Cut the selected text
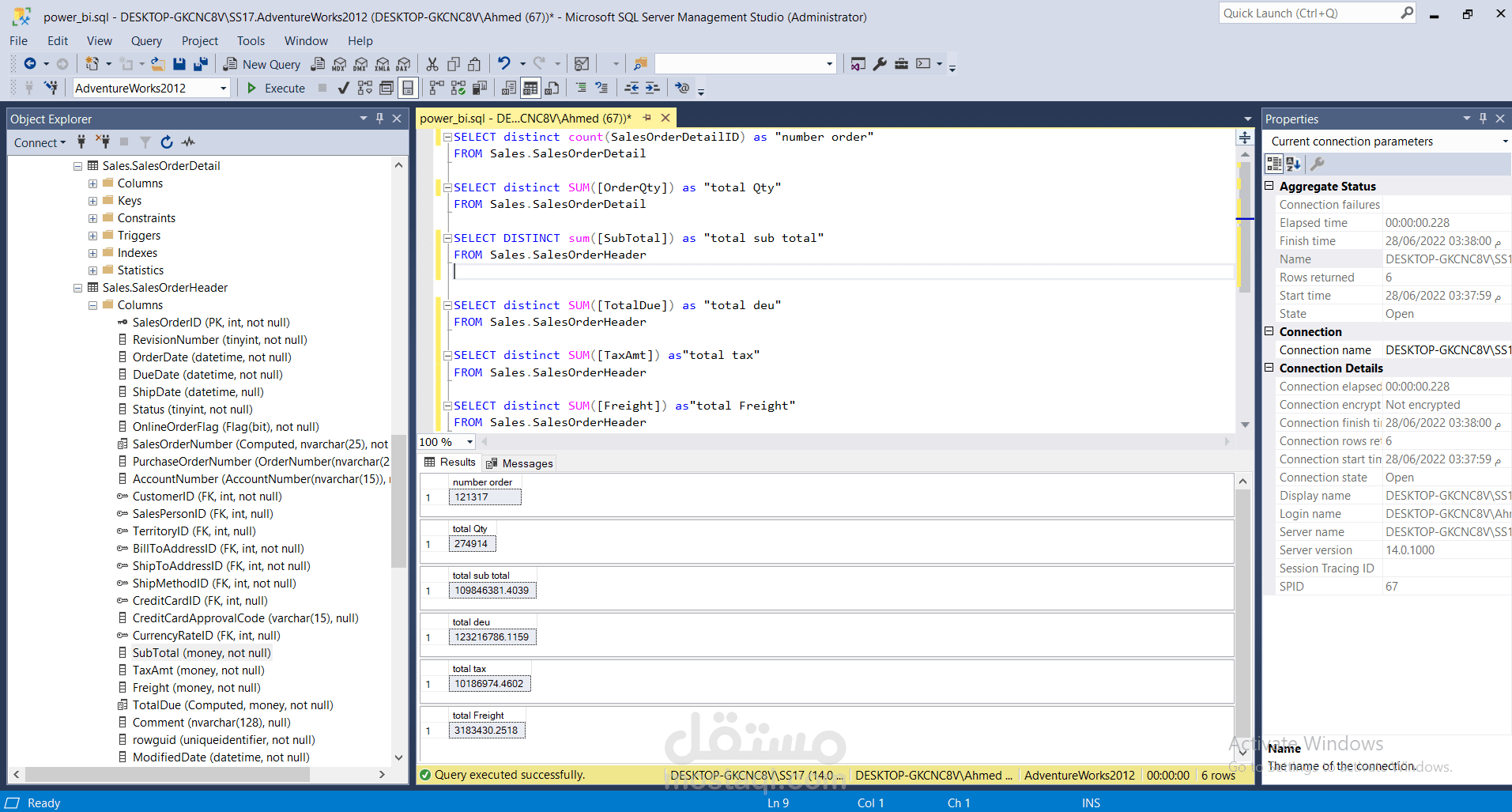The height and width of the screenshot is (812, 1512). (x=432, y=64)
